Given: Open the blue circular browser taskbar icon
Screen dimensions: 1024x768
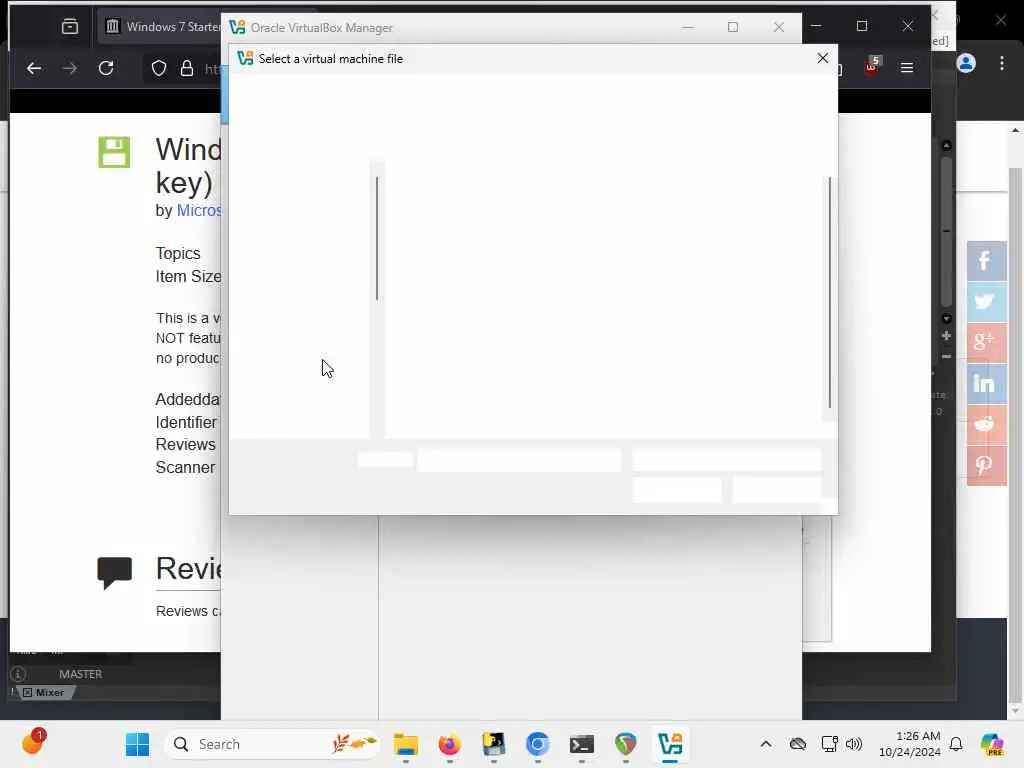Looking at the screenshot, I should click(537, 744).
